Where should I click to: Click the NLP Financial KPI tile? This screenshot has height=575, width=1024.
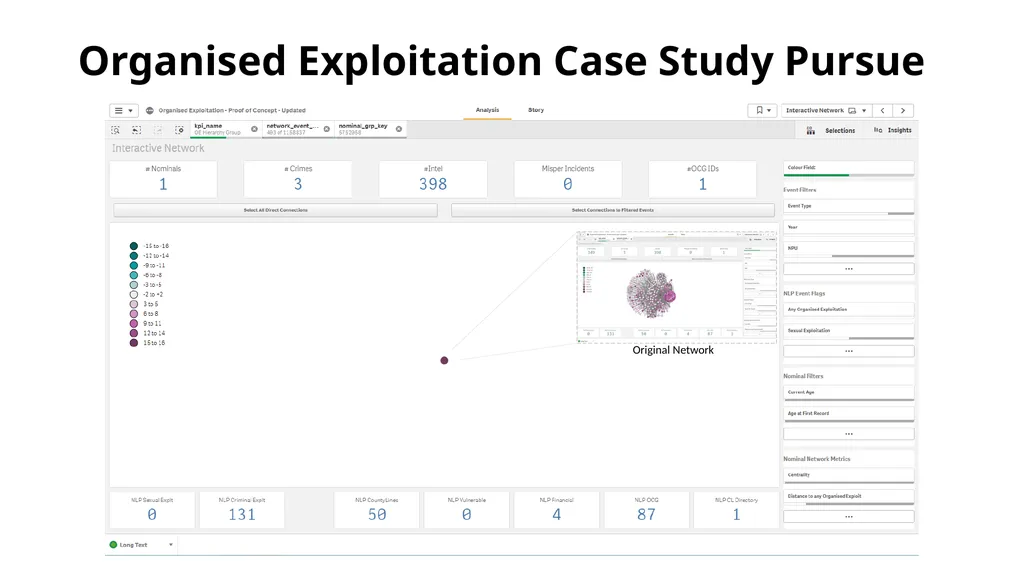pyautogui.click(x=556, y=510)
